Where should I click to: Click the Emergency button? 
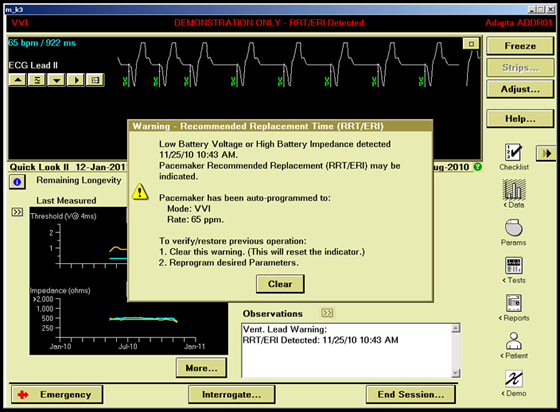tap(57, 395)
